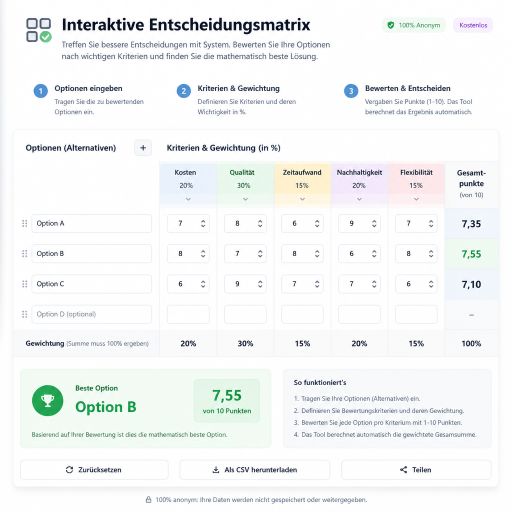
Task: Expand the Qualität criterion chevron
Action: pos(245,199)
